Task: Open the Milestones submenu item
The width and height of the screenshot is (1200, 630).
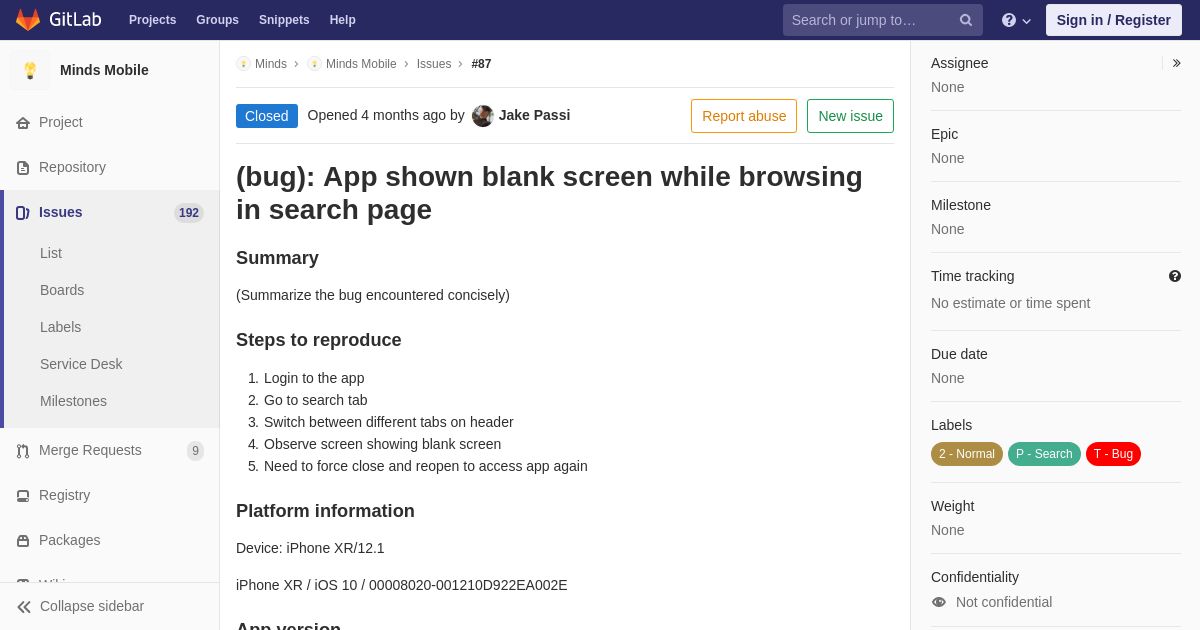Action: pos(73,401)
